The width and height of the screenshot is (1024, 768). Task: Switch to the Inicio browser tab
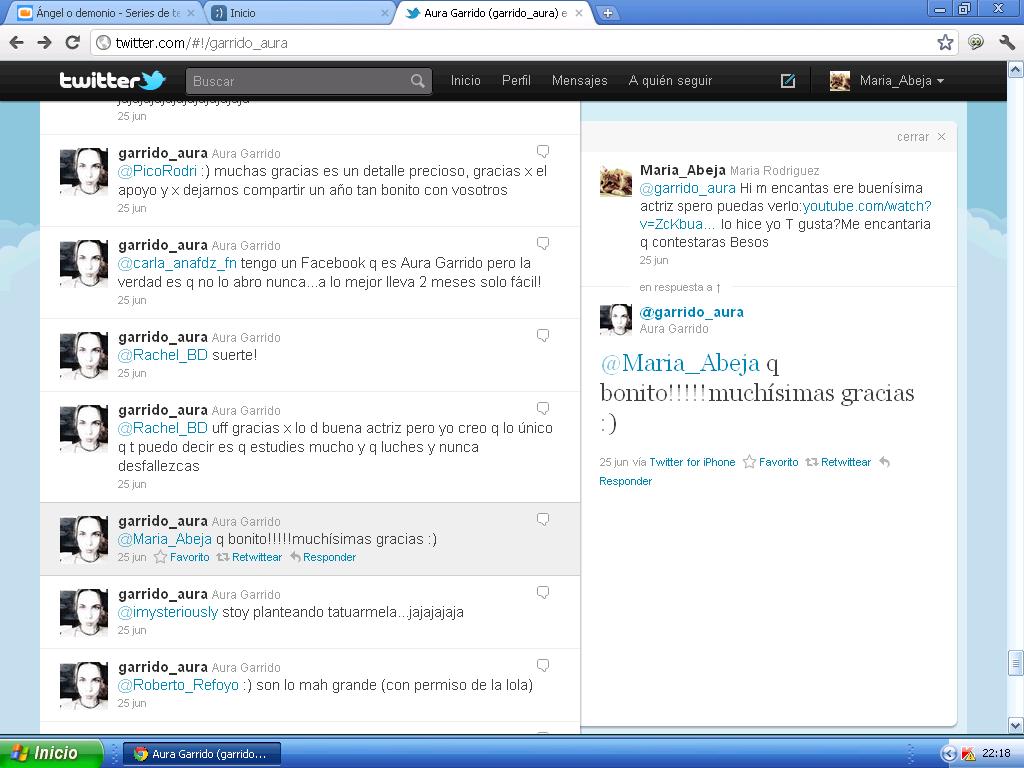[x=298, y=13]
